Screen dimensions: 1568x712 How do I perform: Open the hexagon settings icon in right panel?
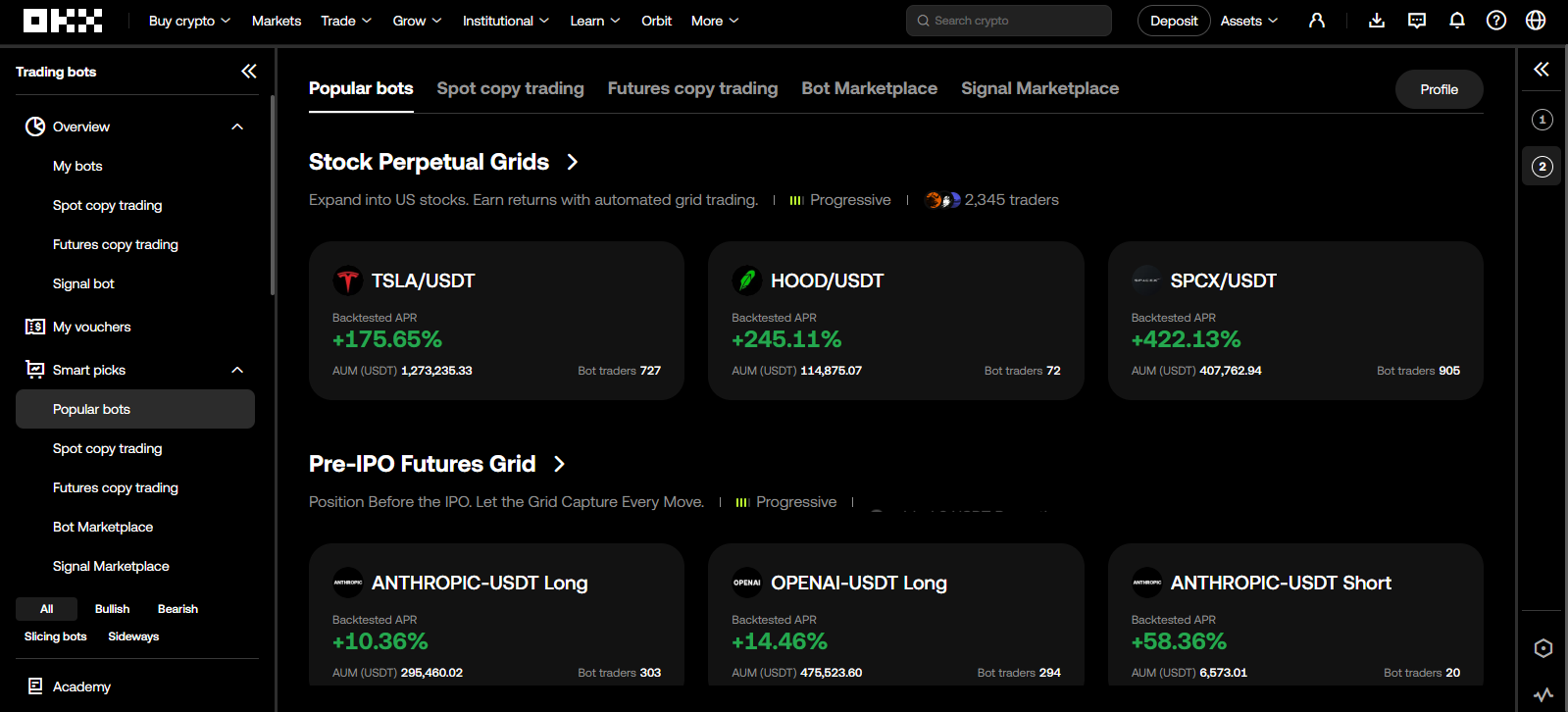coord(1543,648)
